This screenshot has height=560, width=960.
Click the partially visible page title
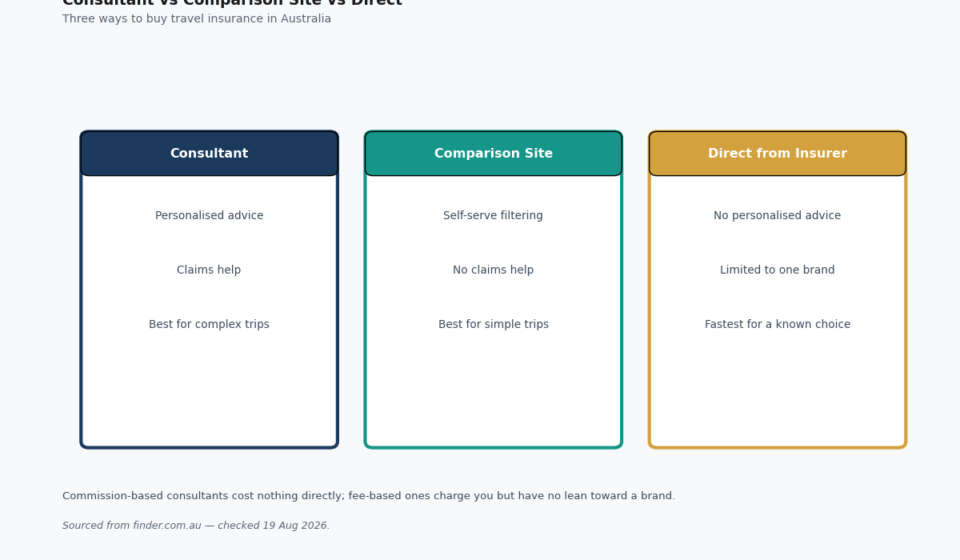pyautogui.click(x=232, y=3)
